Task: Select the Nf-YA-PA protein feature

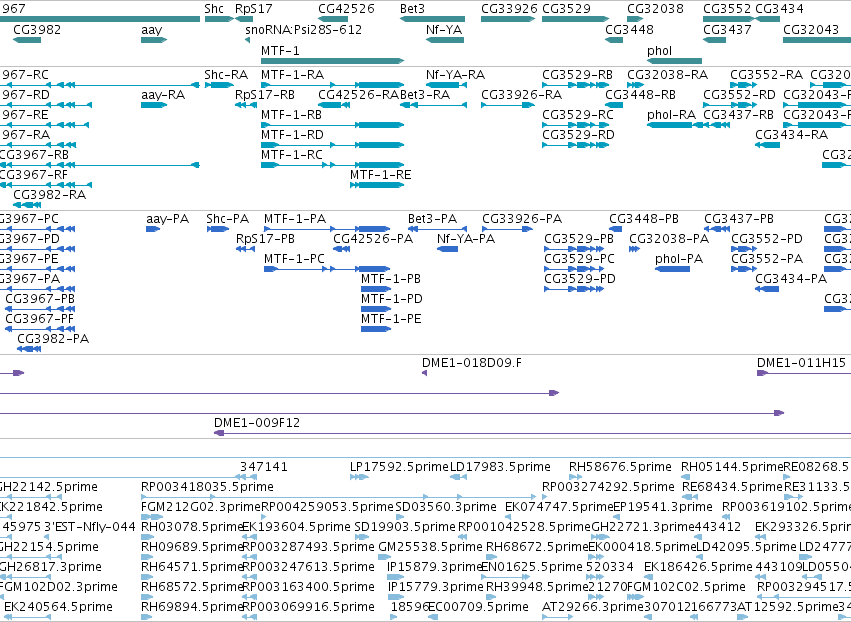Action: 447,249
